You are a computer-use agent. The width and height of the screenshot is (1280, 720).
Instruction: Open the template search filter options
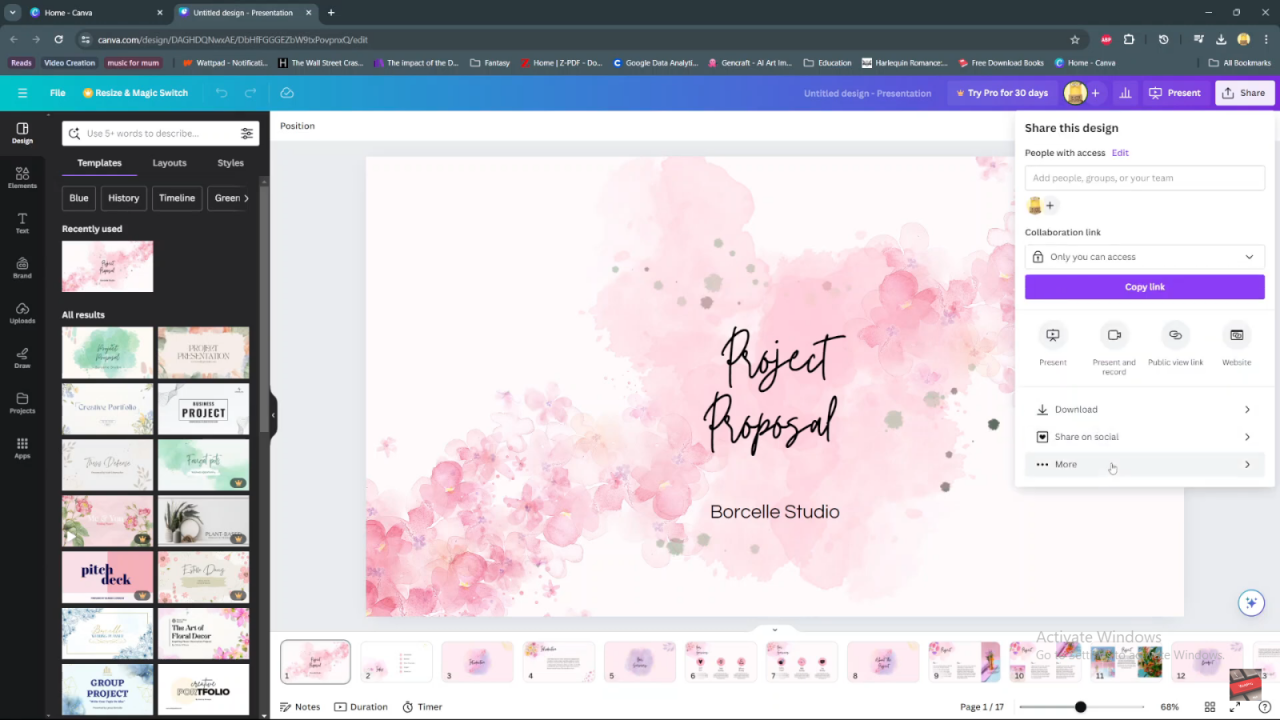[247, 133]
